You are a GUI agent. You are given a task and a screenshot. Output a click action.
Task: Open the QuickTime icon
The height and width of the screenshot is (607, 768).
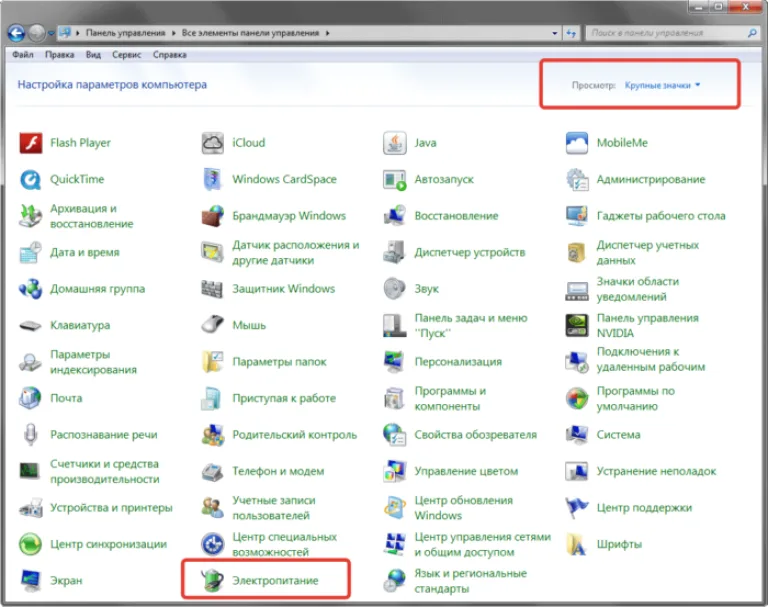click(x=30, y=180)
